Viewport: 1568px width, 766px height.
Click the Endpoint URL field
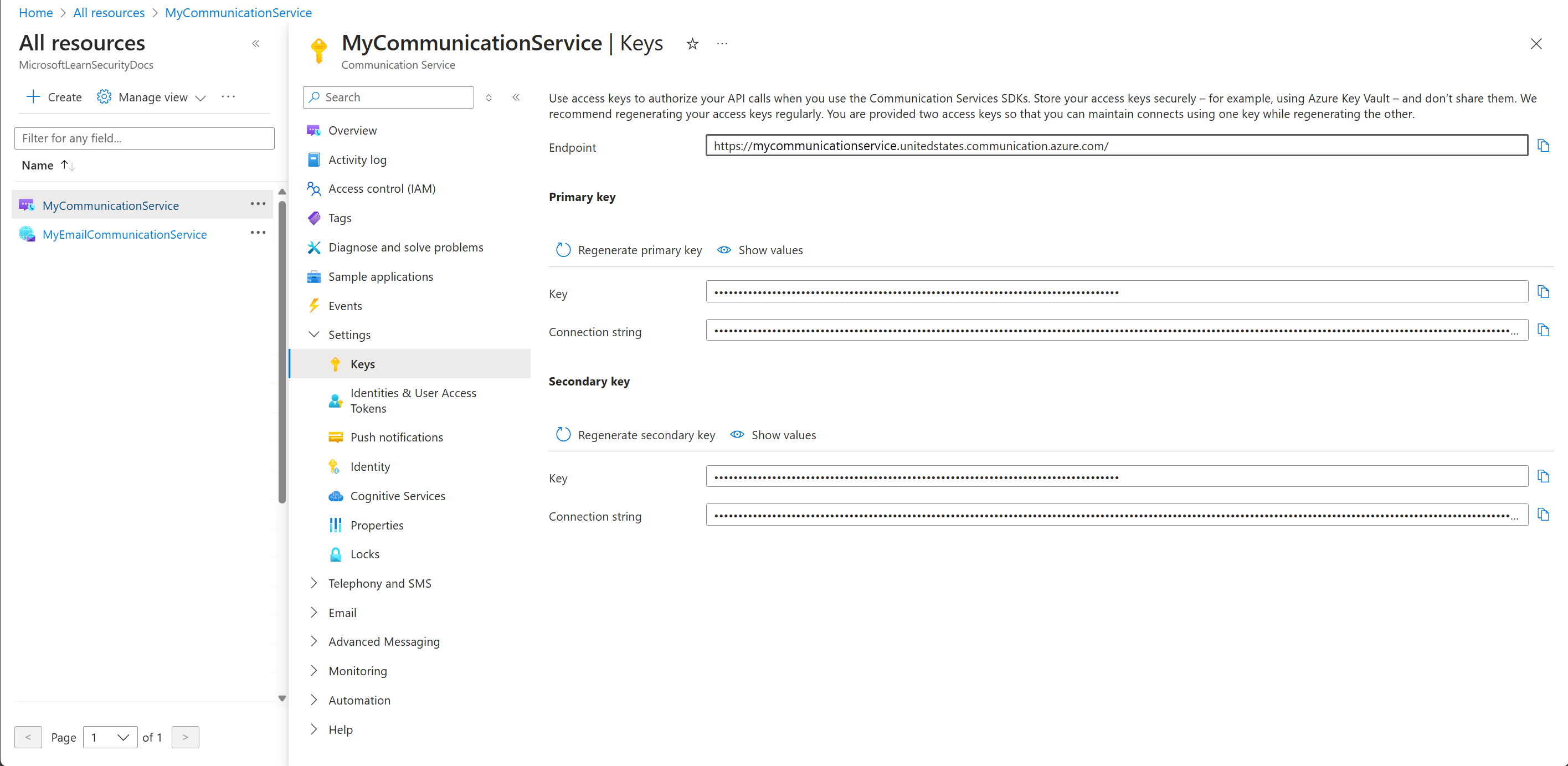tap(1117, 146)
